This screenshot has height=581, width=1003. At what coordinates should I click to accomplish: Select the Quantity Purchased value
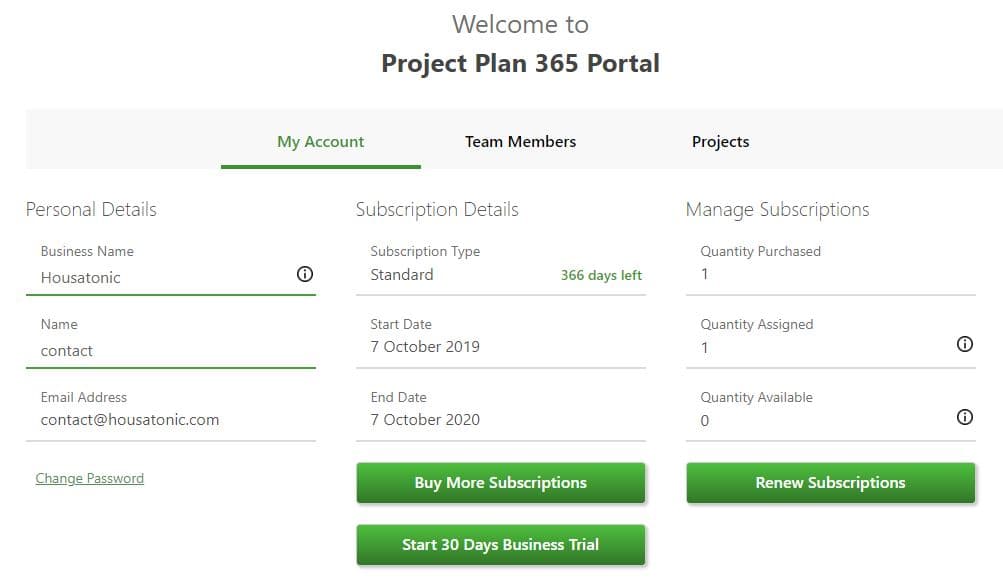click(x=705, y=274)
